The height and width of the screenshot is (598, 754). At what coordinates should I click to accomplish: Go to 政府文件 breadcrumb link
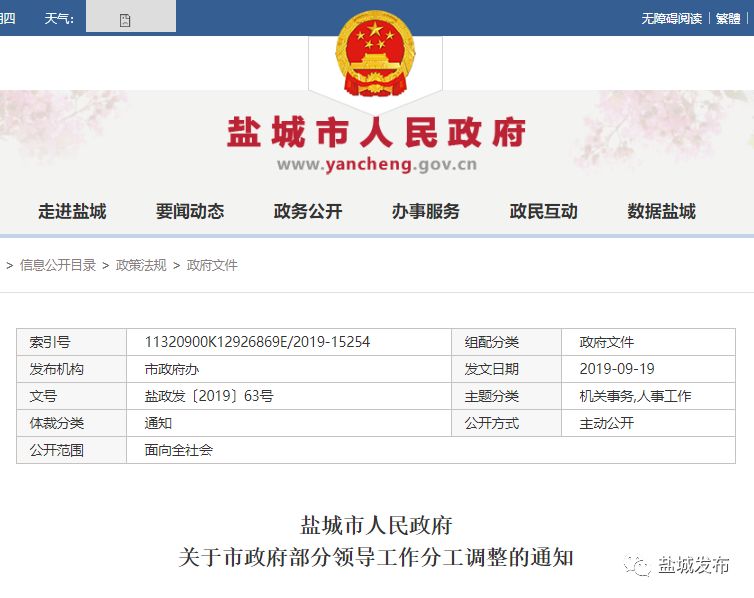pyautogui.click(x=212, y=265)
